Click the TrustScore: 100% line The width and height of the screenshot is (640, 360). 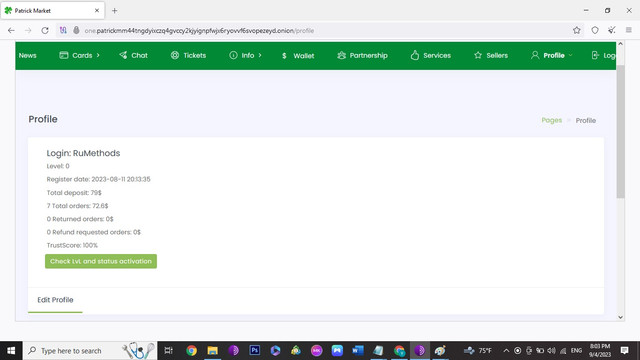click(72, 245)
